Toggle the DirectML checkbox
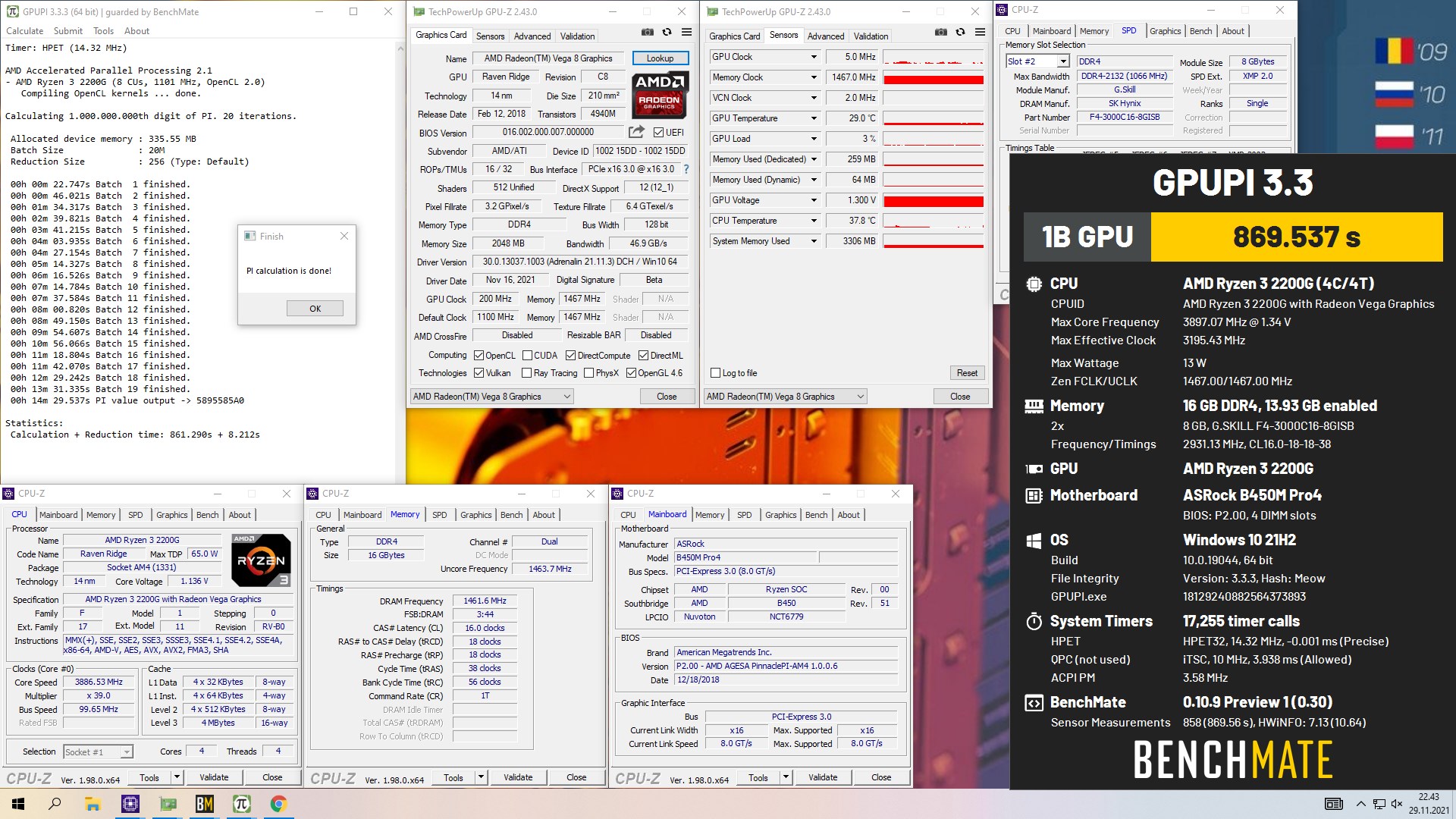The width and height of the screenshot is (1456, 819). pyautogui.click(x=643, y=355)
